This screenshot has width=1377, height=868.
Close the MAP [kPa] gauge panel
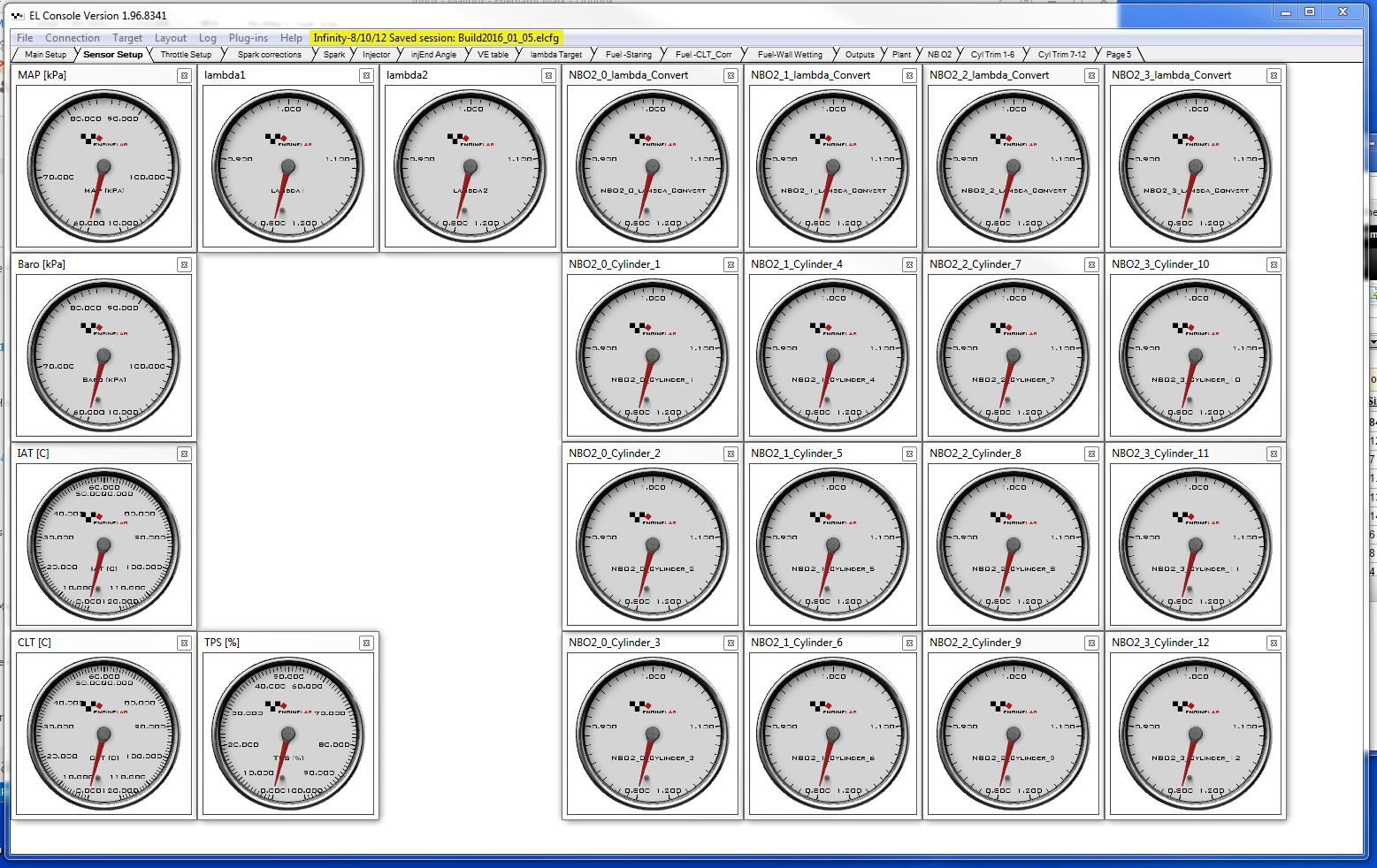(x=184, y=76)
